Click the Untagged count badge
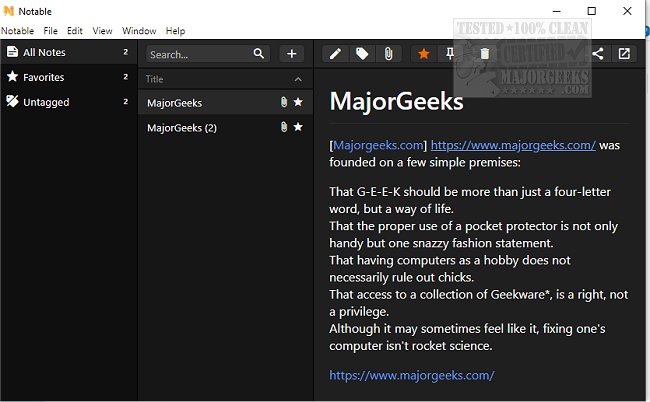 click(126, 102)
